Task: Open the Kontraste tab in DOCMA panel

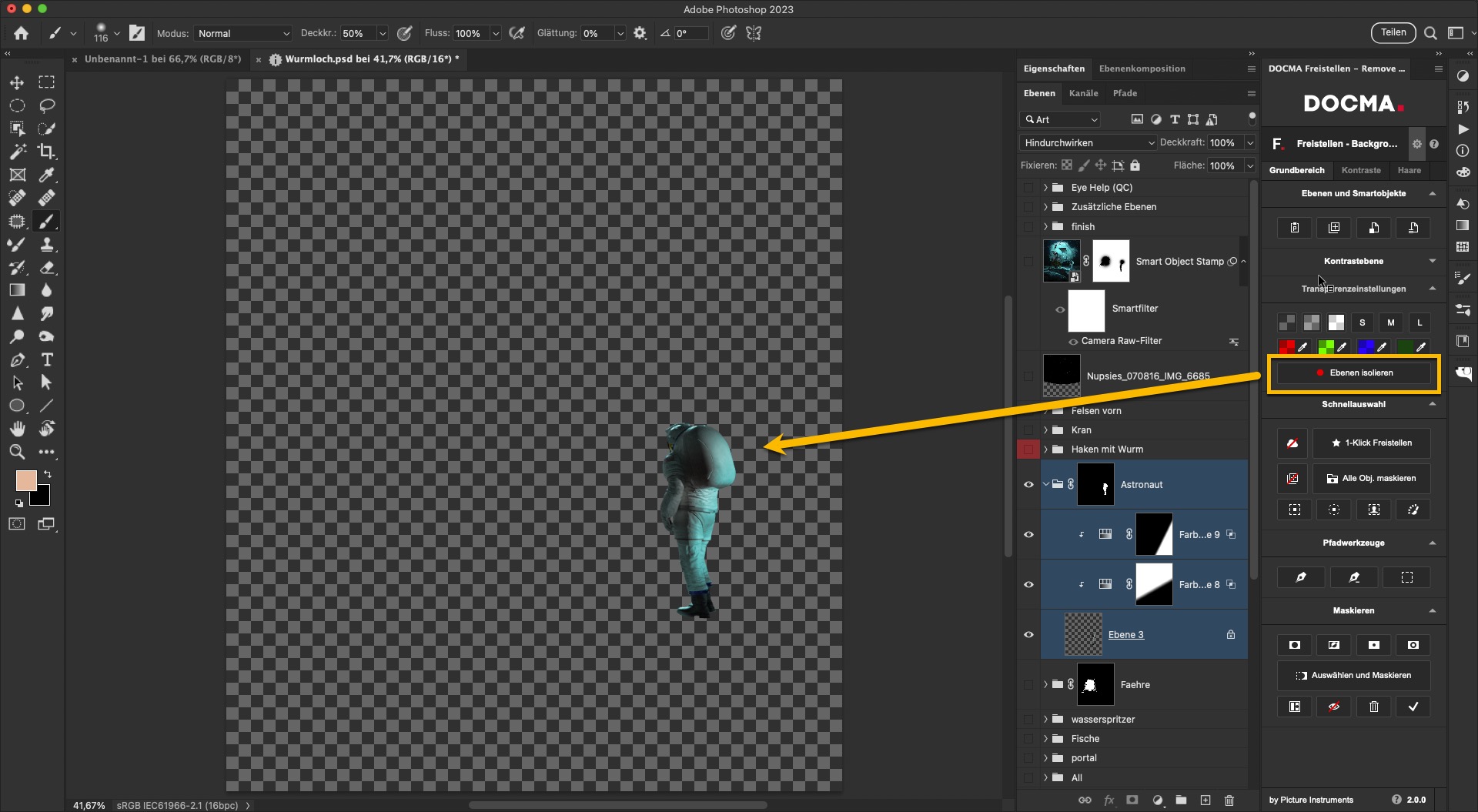Action: (x=1360, y=170)
